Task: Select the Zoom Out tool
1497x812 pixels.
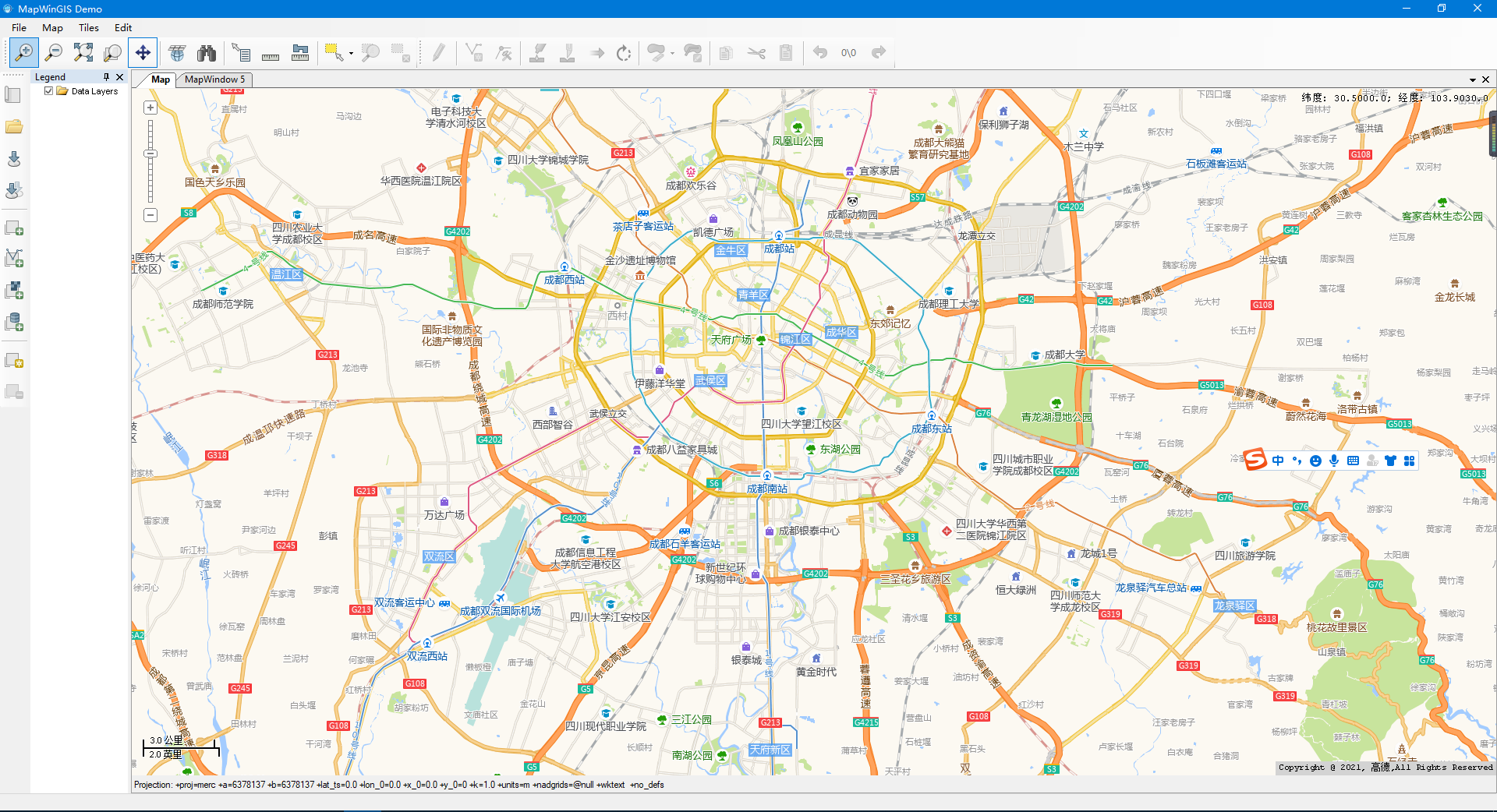Action: (x=54, y=53)
